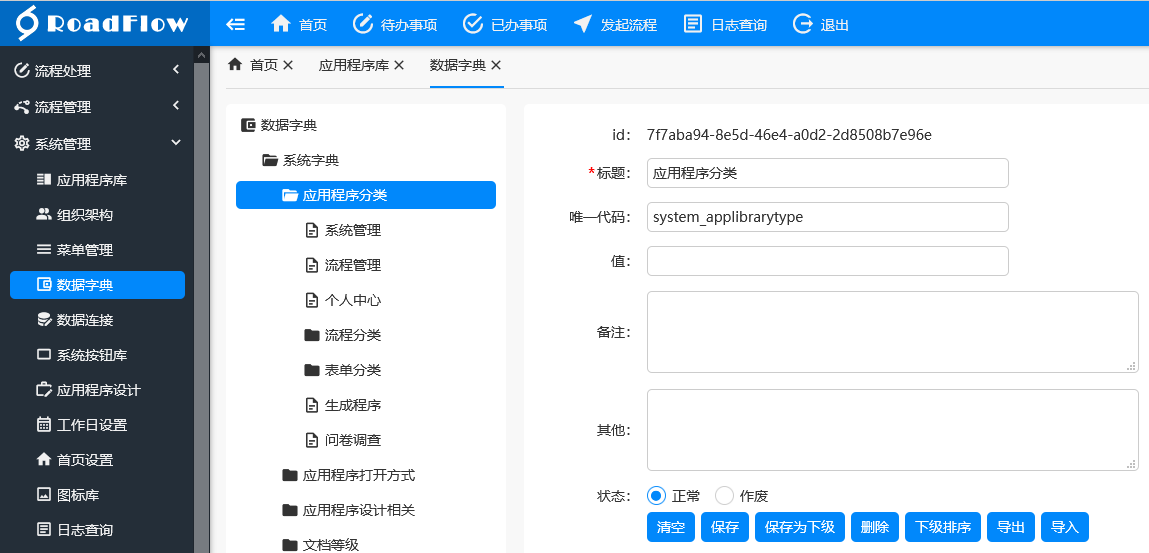Focus the 唯一代码 input field
Viewport: 1149px width, 553px height.
(x=827, y=217)
